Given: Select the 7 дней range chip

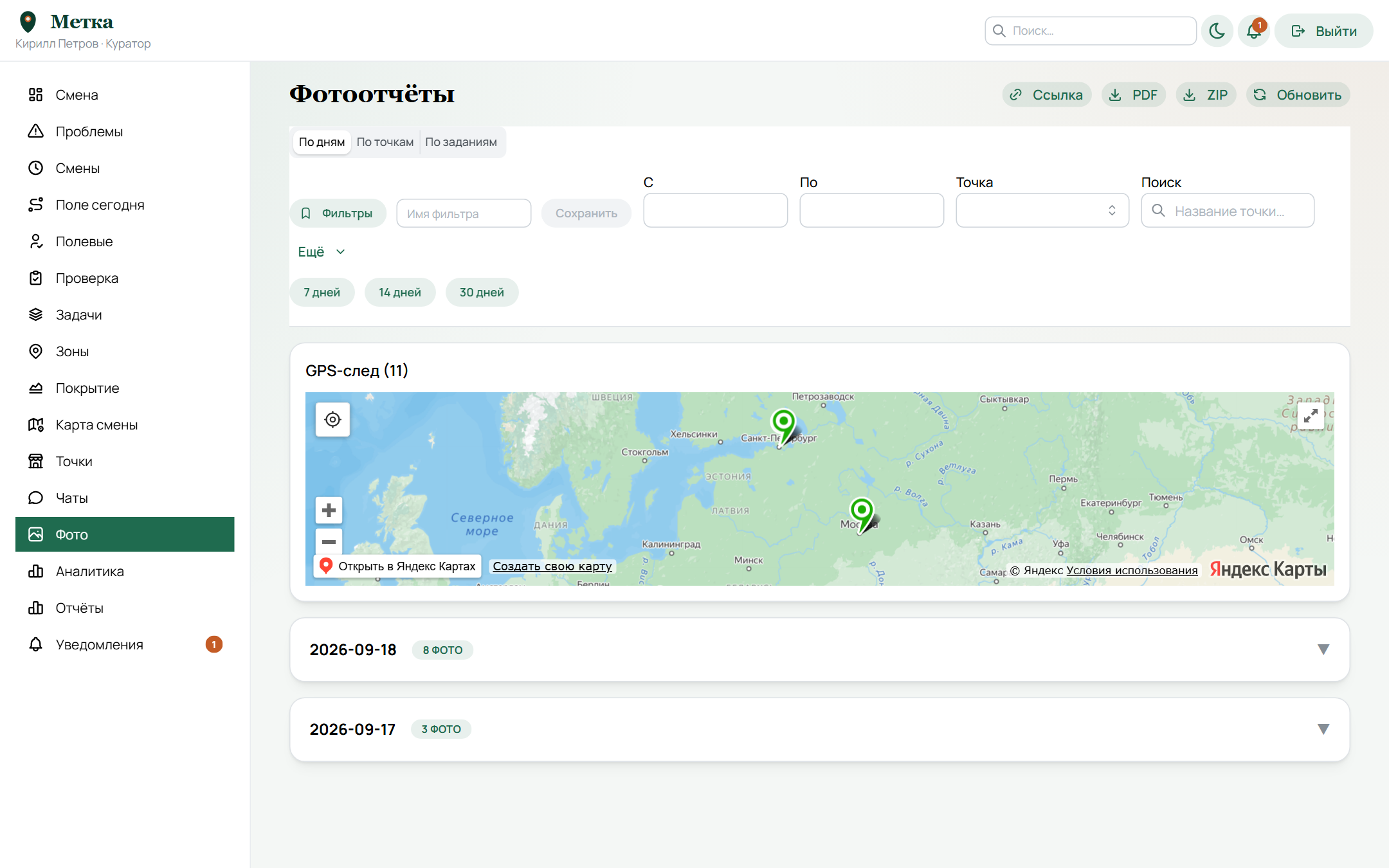Looking at the screenshot, I should (322, 292).
